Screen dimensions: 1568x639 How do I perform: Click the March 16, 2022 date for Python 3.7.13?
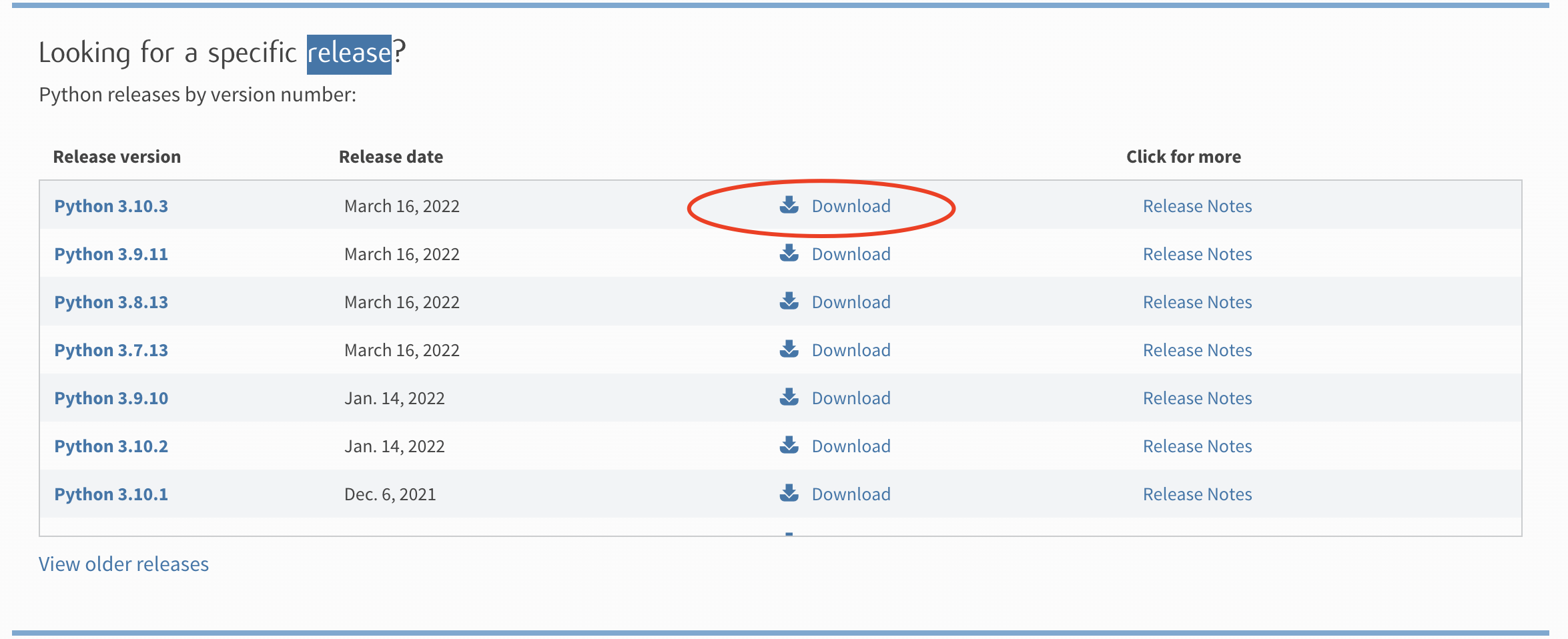click(402, 350)
